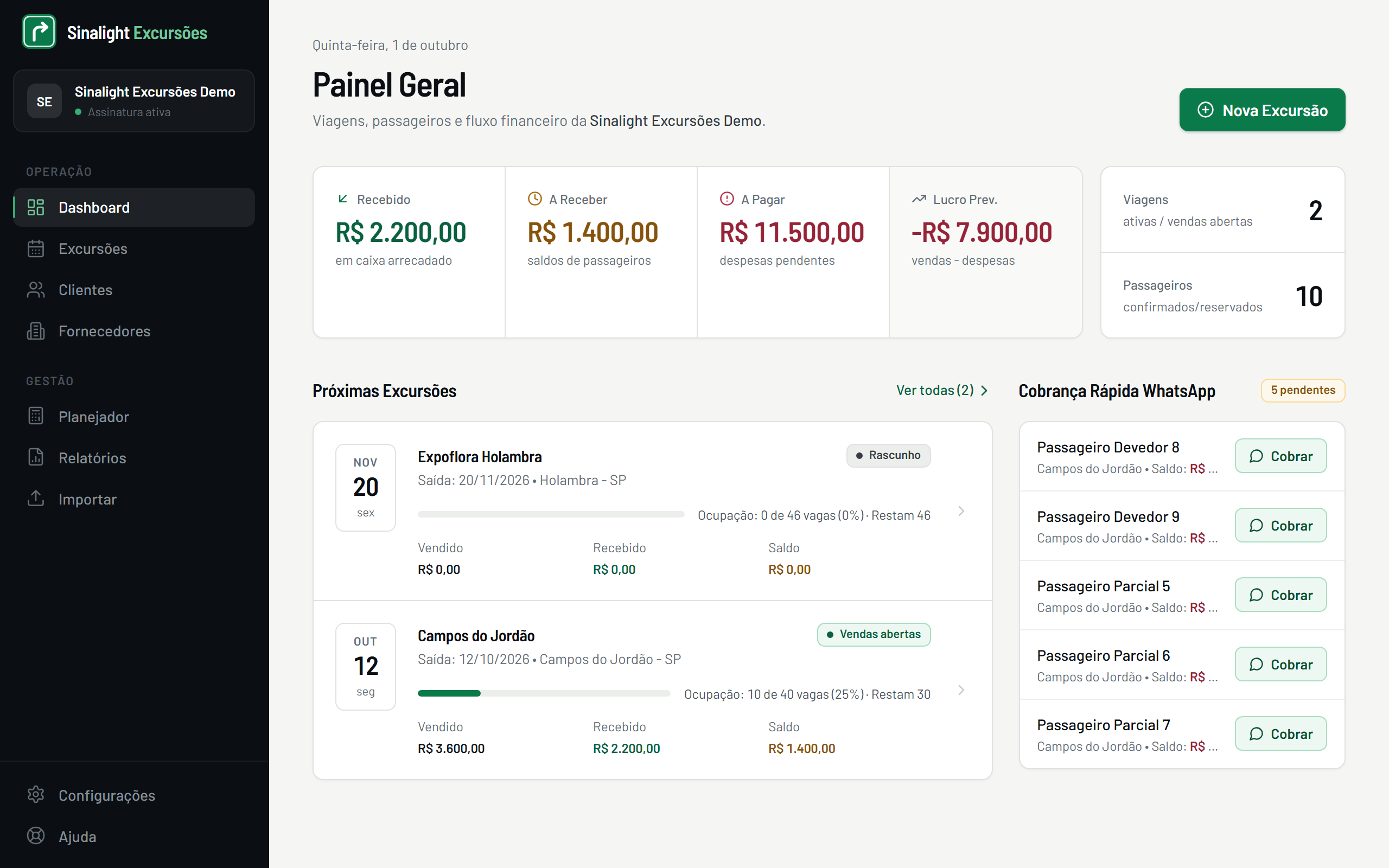Click the A Pagar alert icon

pos(727,199)
